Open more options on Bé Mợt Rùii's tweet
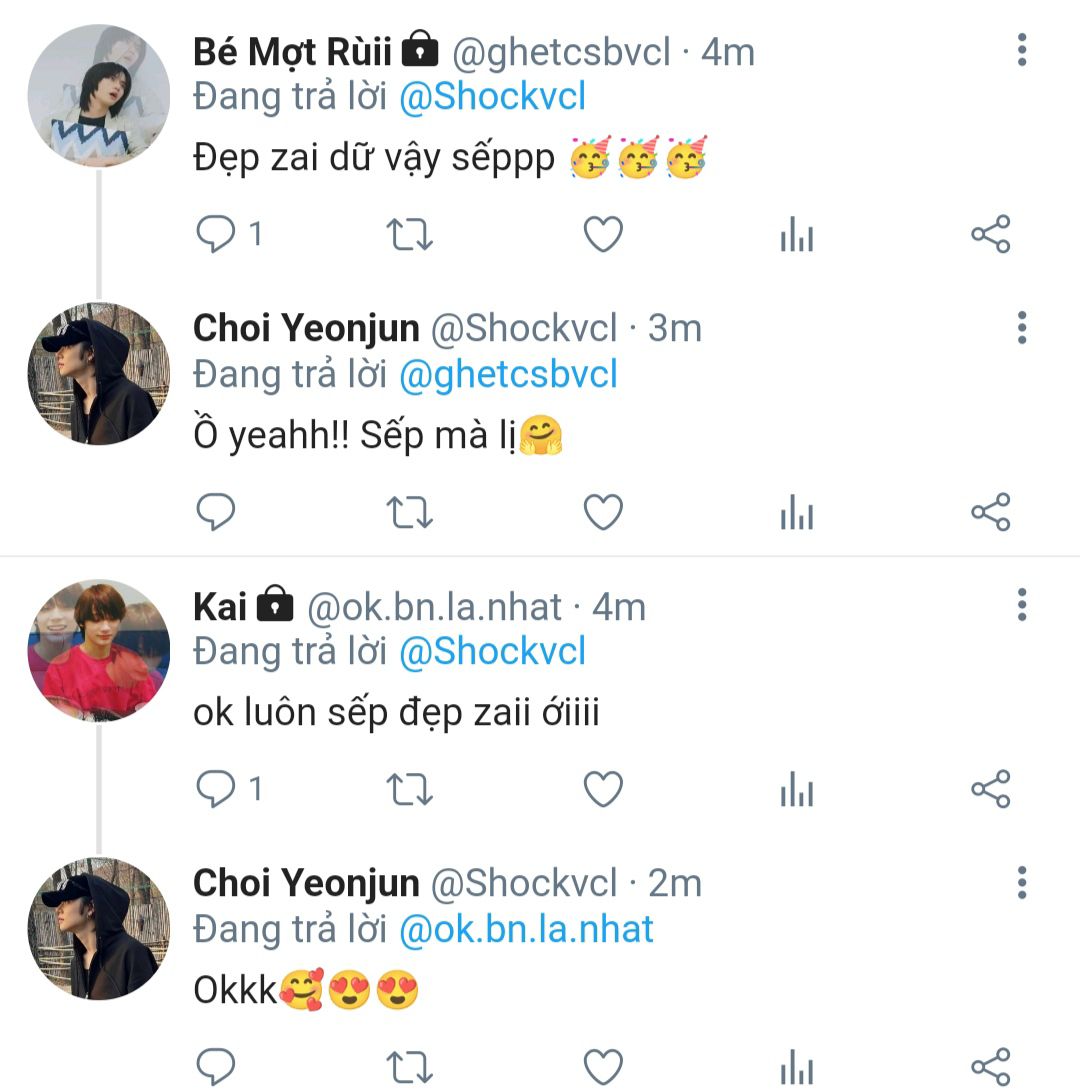The height and width of the screenshot is (1091, 1080). coord(1021,50)
